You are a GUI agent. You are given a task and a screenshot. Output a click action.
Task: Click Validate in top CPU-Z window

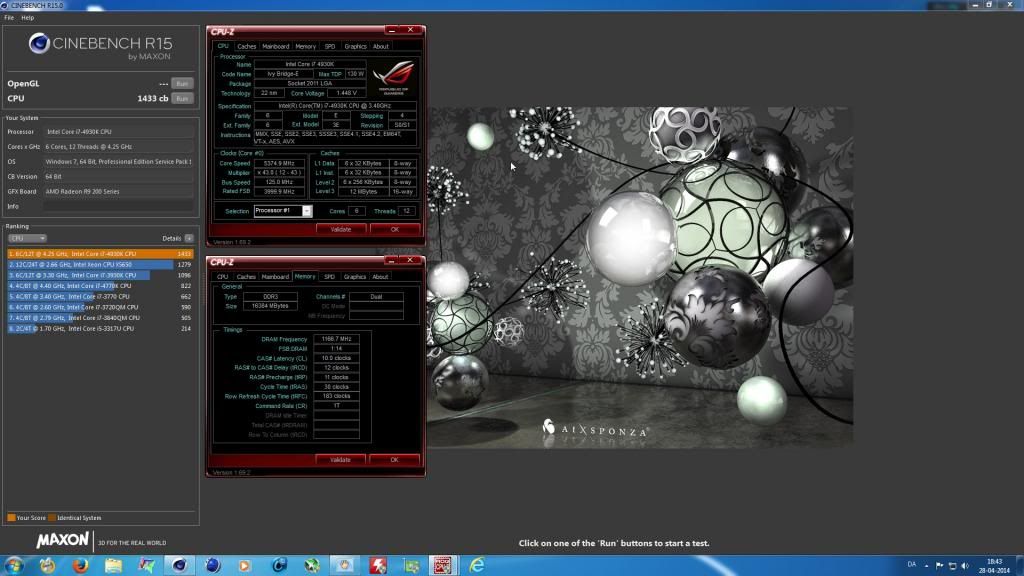[340, 229]
